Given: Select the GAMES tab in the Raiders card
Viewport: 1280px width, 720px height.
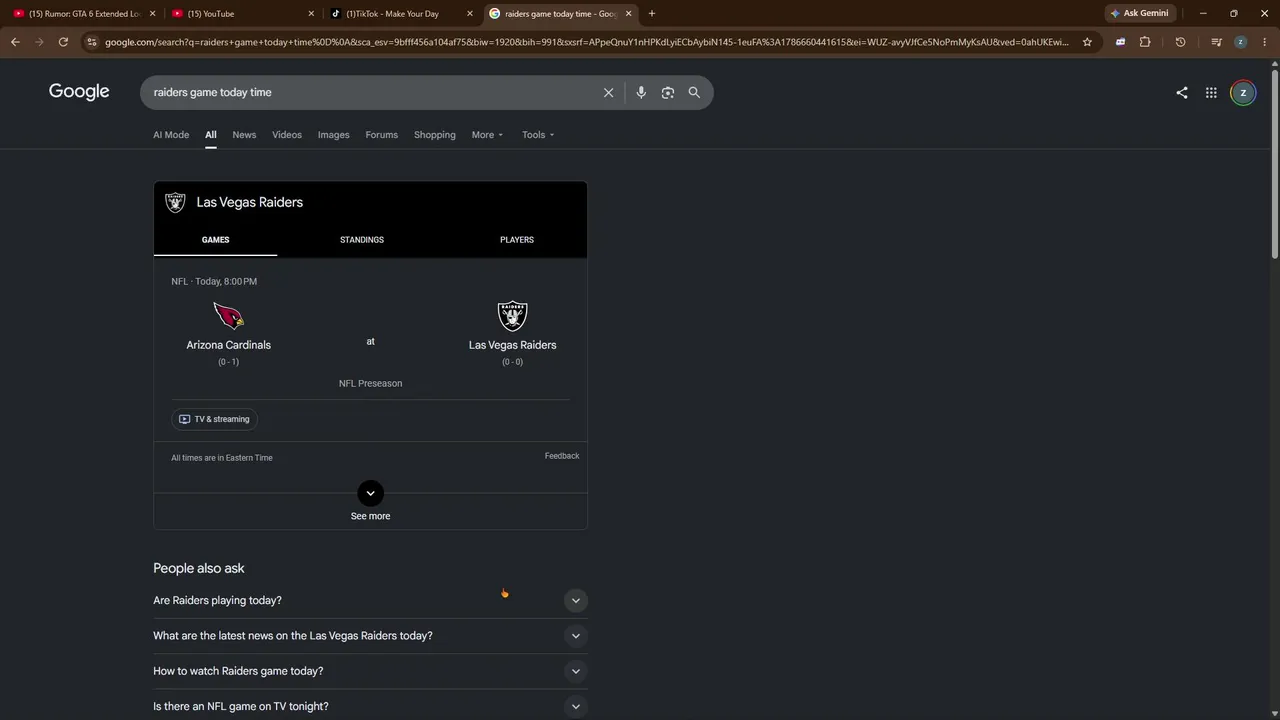Looking at the screenshot, I should coord(215,240).
